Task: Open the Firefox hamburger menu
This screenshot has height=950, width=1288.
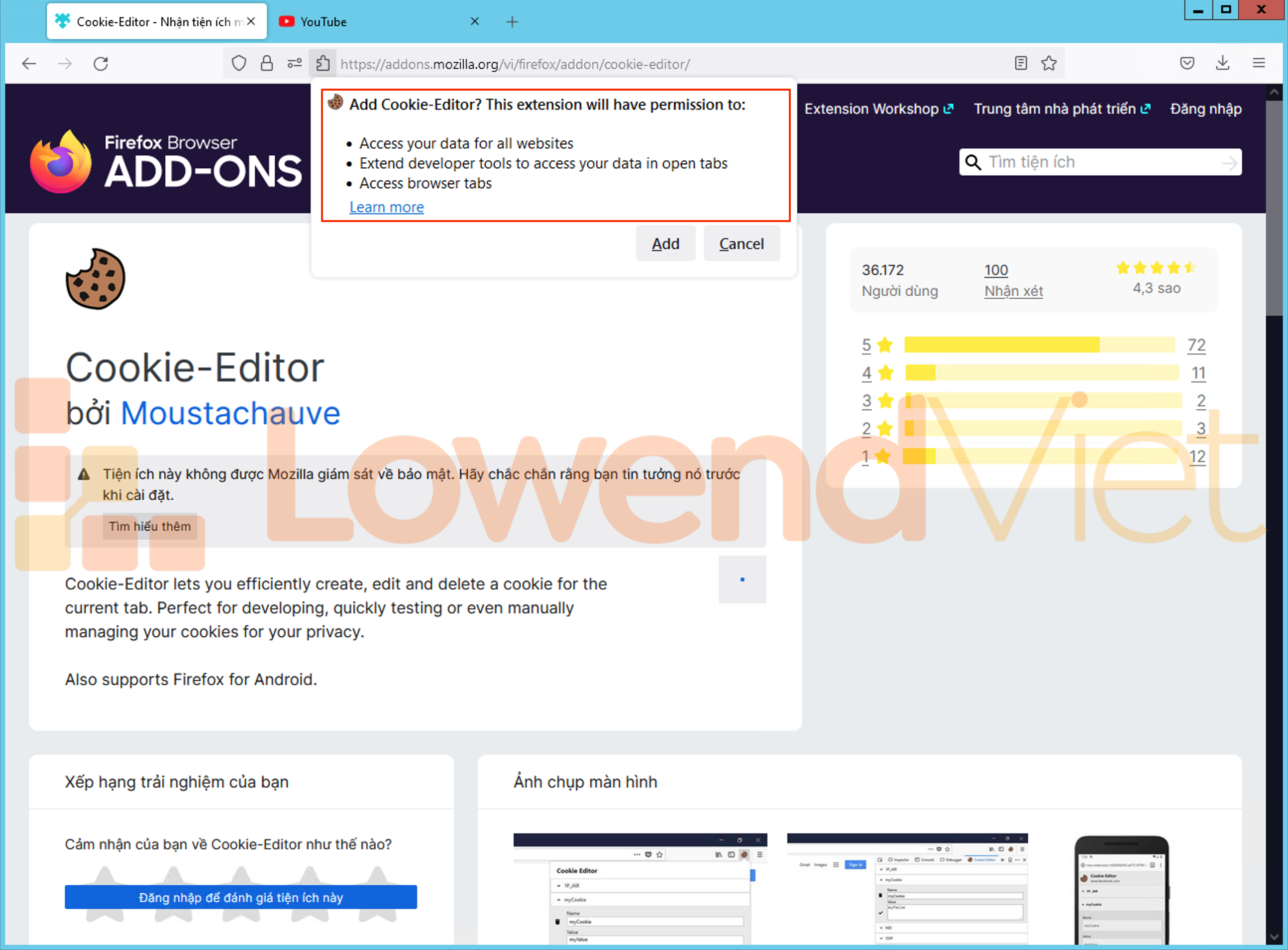Action: coord(1259,63)
